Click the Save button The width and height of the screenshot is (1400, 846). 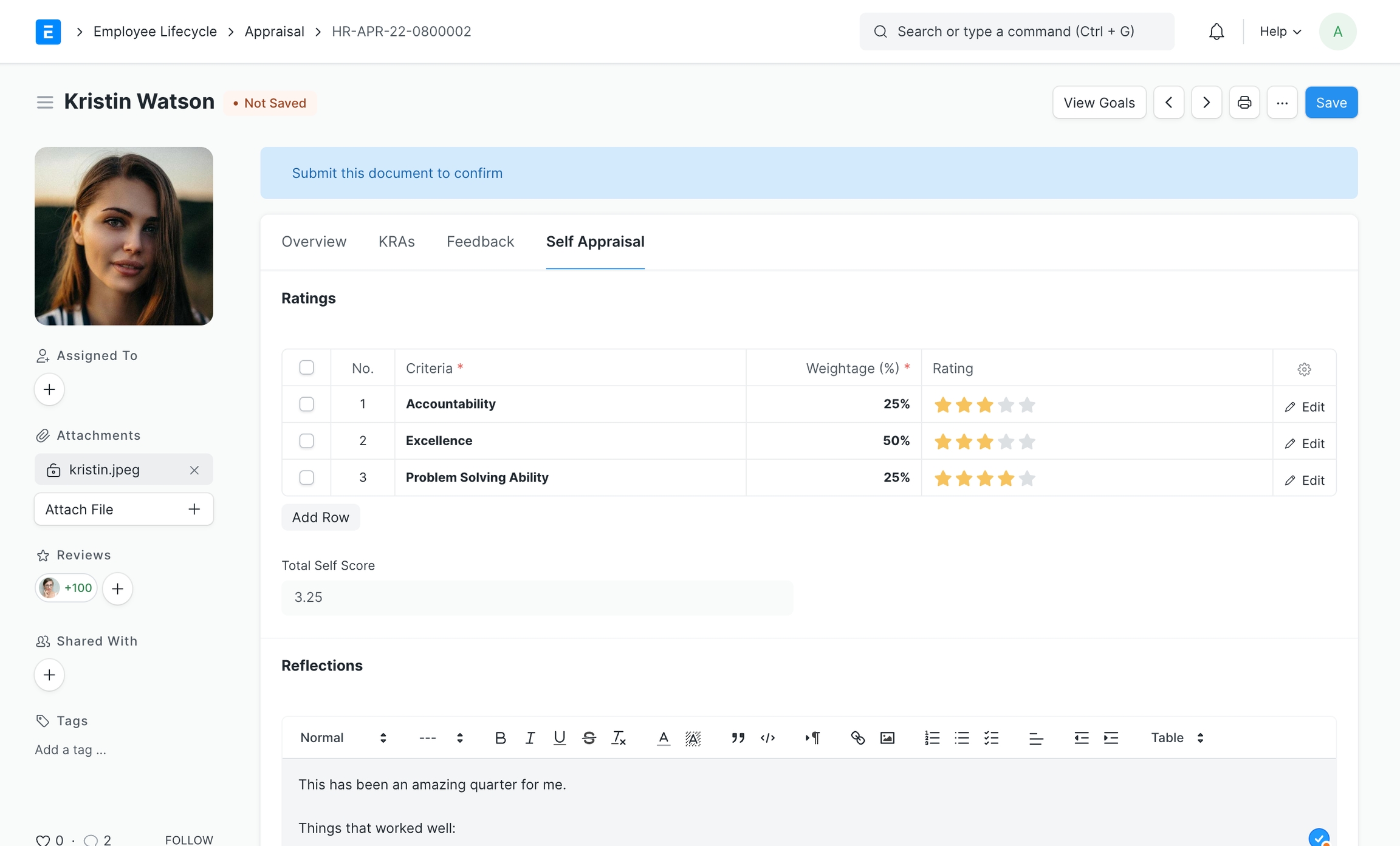pyautogui.click(x=1331, y=103)
